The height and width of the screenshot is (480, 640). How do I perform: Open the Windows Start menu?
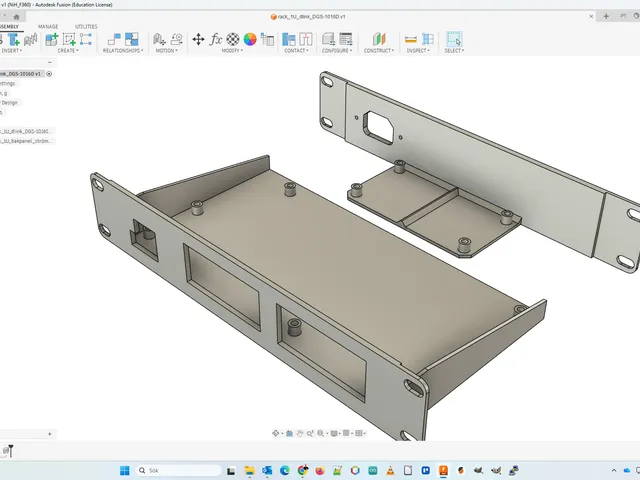click(124, 471)
